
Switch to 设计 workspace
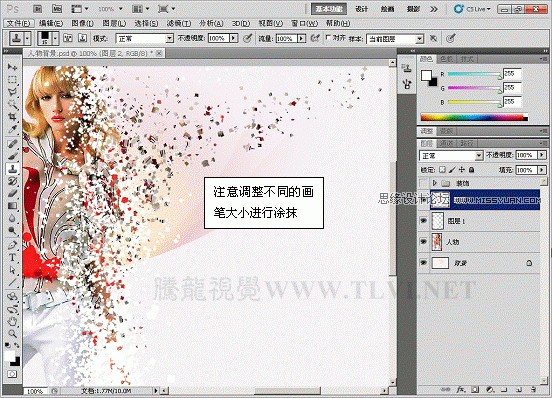click(x=362, y=9)
